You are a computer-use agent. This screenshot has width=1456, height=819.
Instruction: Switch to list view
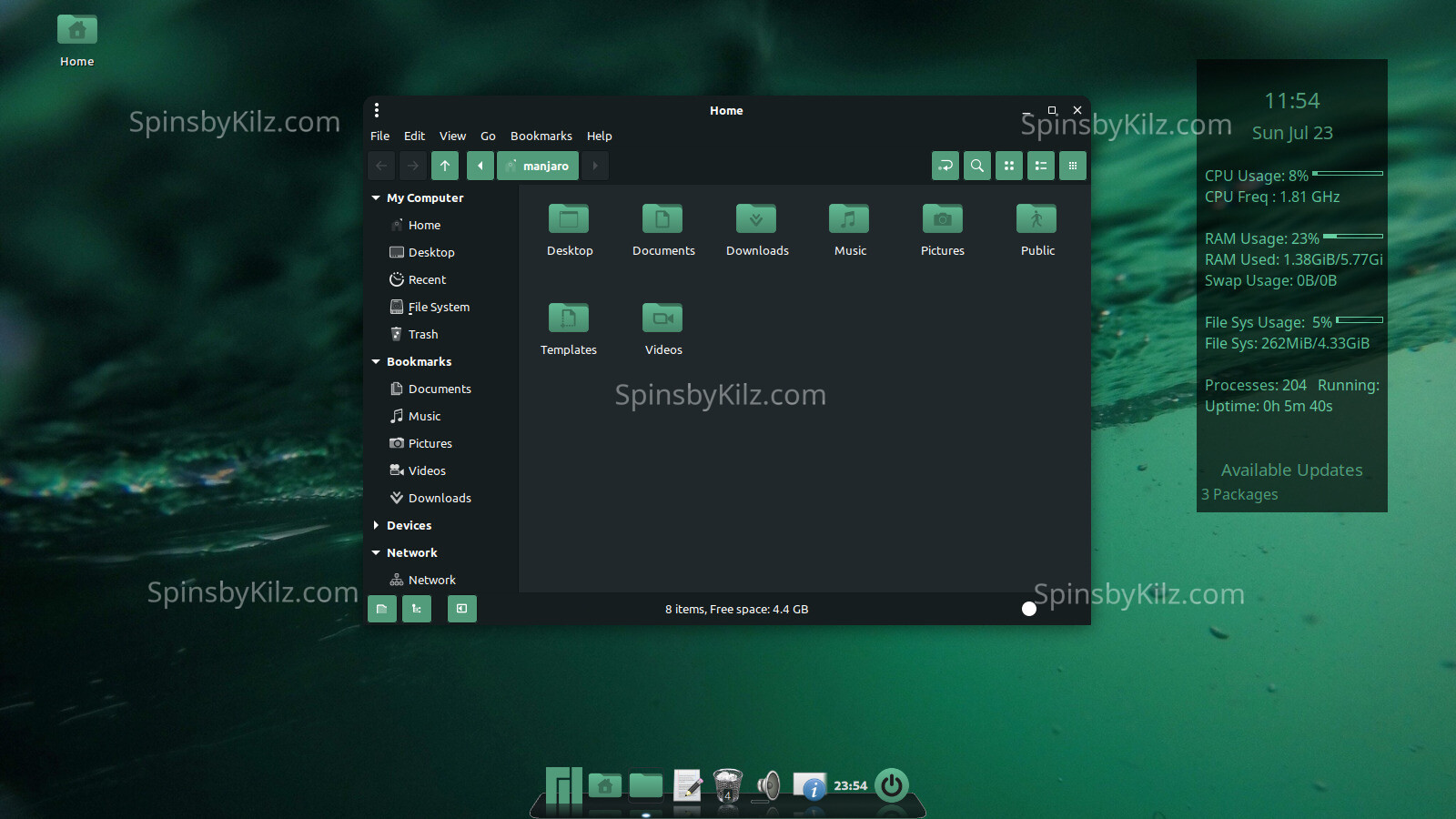click(1041, 166)
